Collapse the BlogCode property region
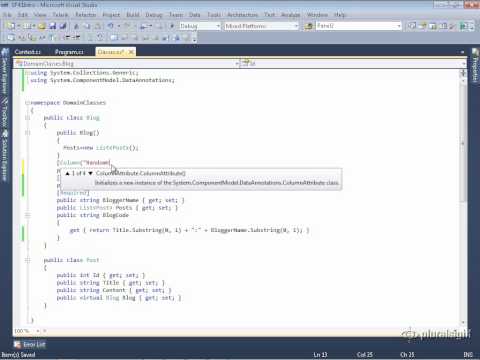This screenshot has width=480, height=360. tap(28, 215)
